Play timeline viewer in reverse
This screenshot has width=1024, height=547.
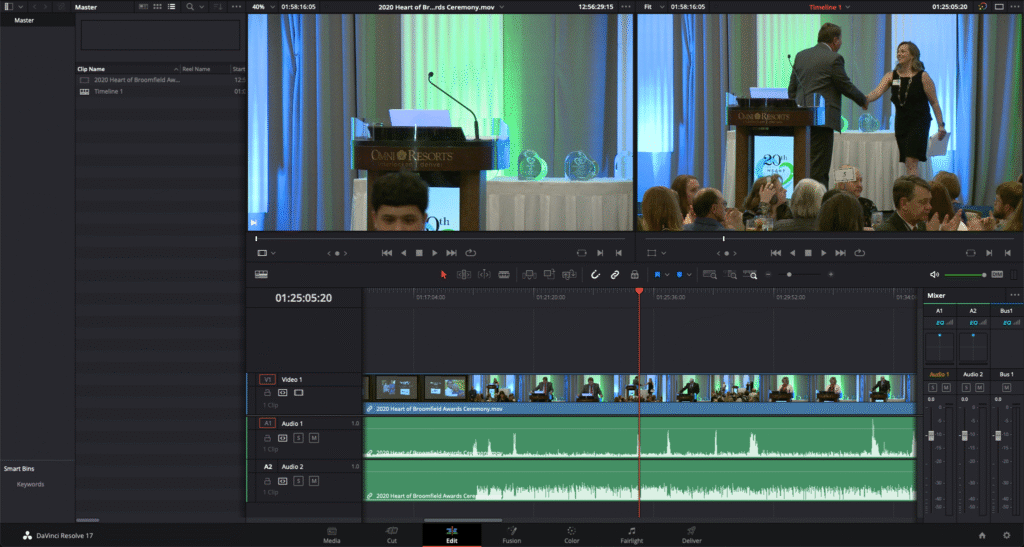coord(792,253)
